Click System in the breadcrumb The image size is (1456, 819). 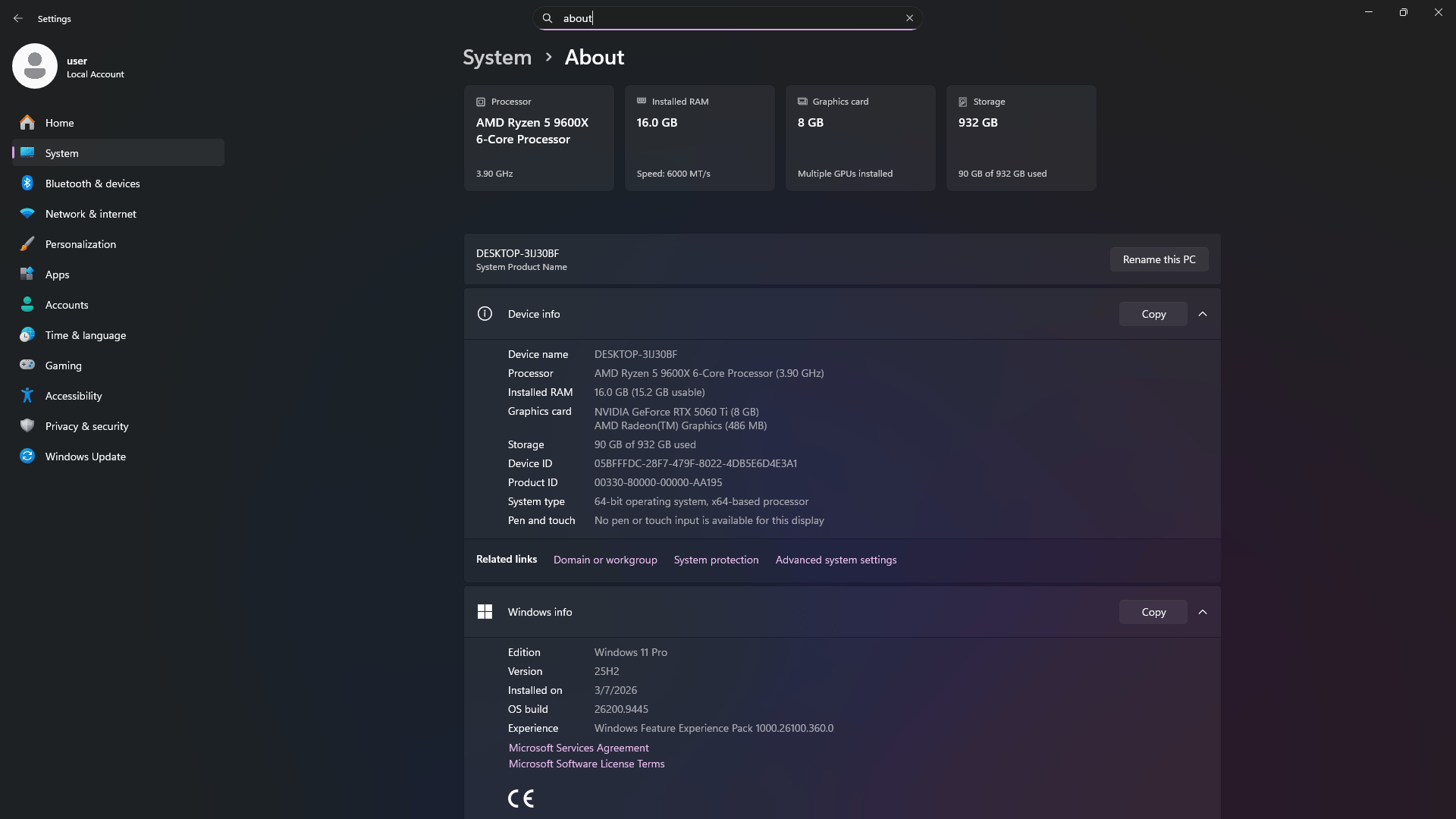[497, 57]
